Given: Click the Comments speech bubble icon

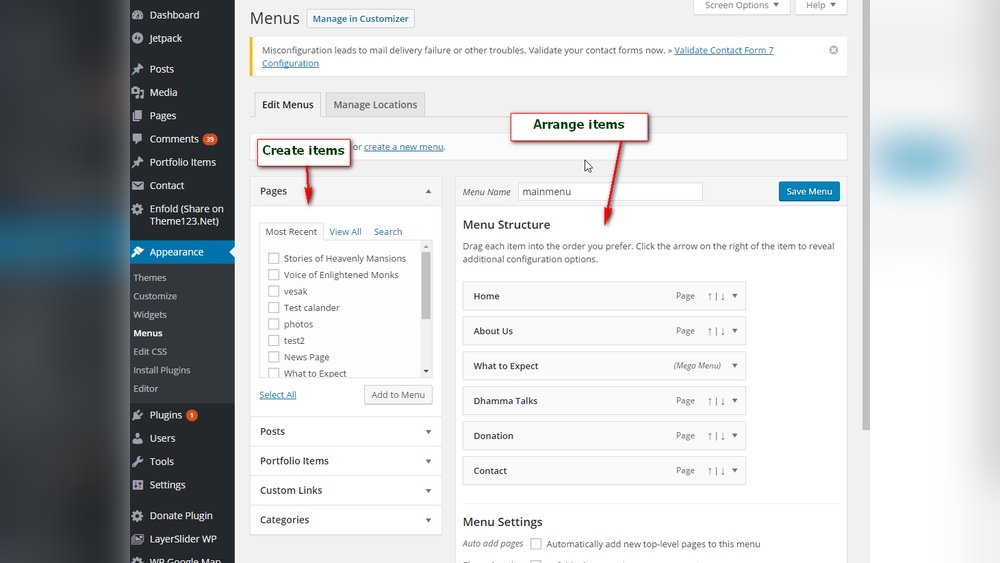Looking at the screenshot, I should [x=138, y=139].
